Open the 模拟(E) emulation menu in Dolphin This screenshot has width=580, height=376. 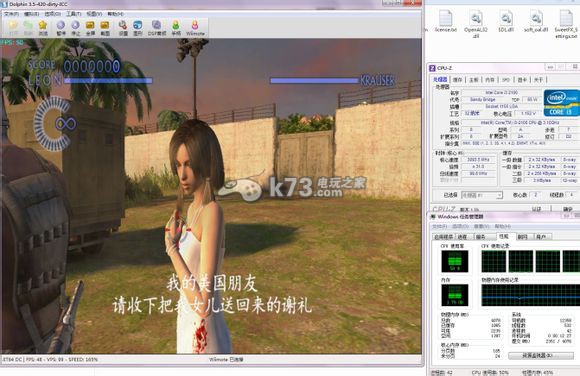31,14
